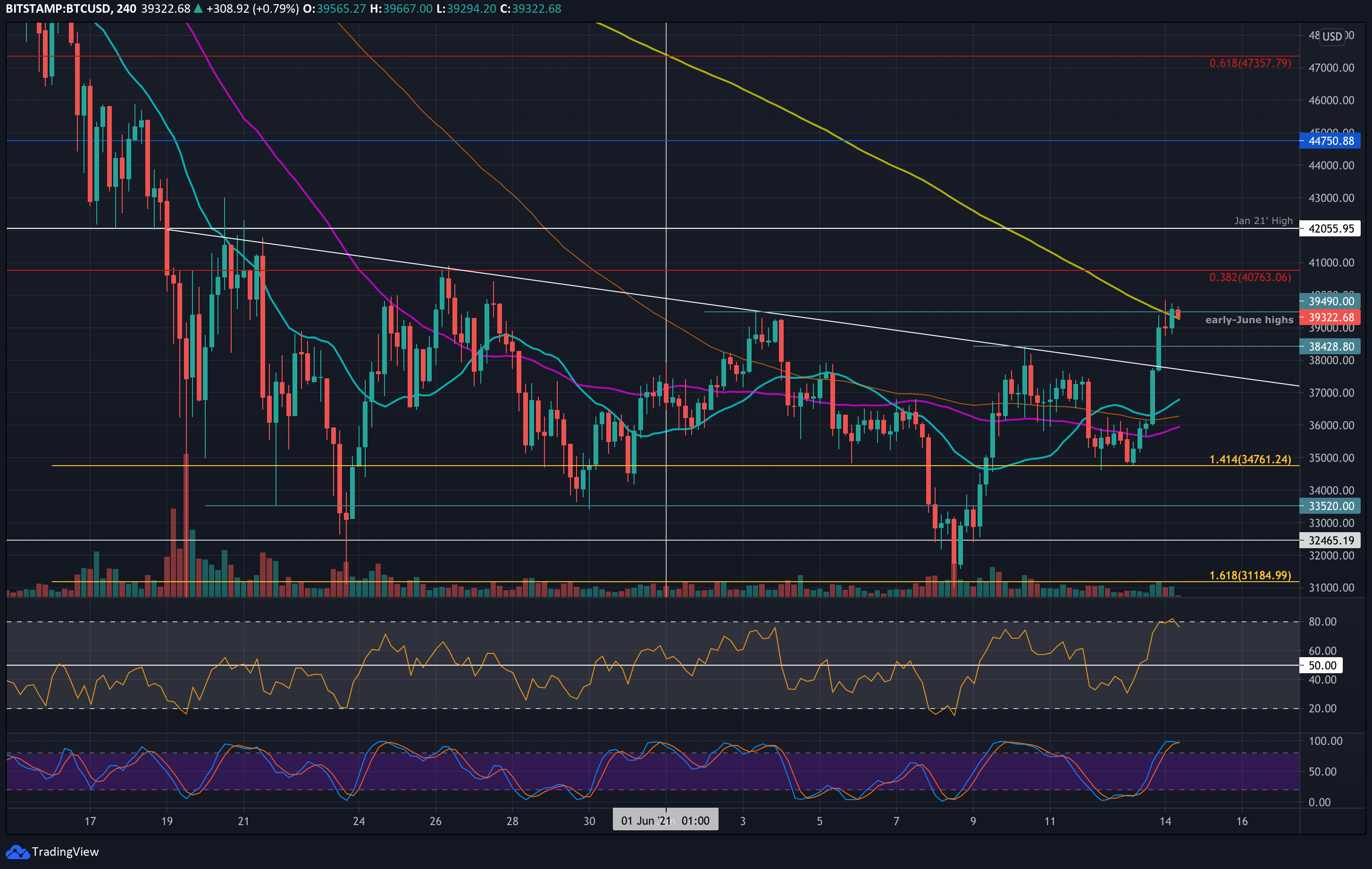Open the TradingView wordmark link

pos(66,852)
